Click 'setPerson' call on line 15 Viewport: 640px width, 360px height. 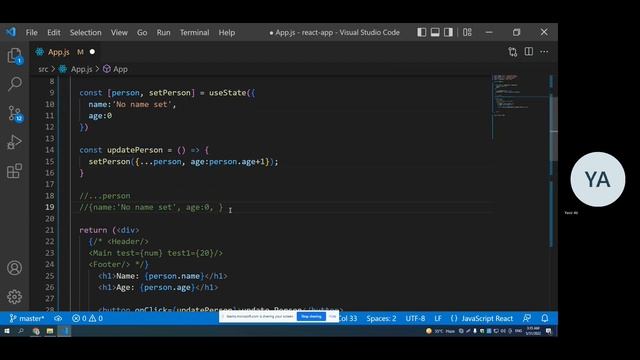pos(109,162)
